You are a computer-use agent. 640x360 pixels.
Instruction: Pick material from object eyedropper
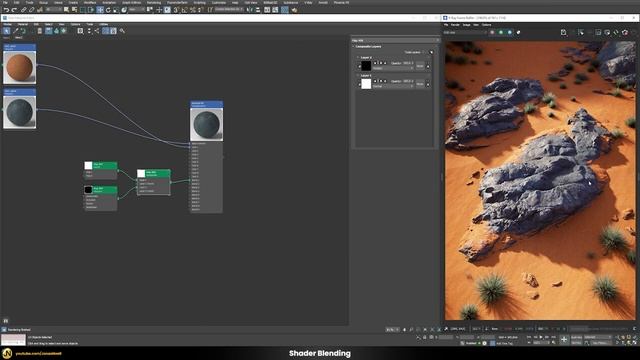[16, 31]
